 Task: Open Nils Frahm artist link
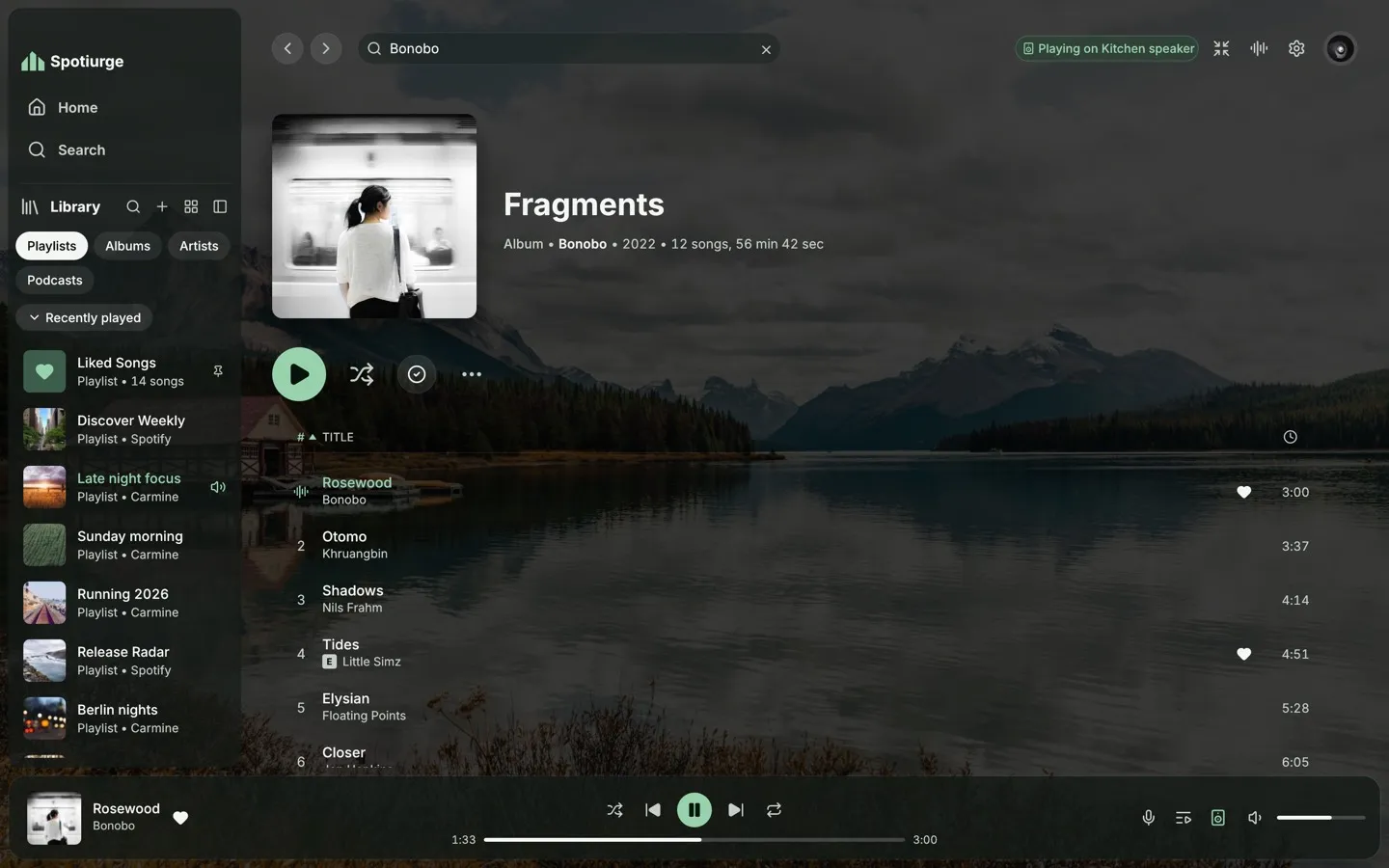352,609
